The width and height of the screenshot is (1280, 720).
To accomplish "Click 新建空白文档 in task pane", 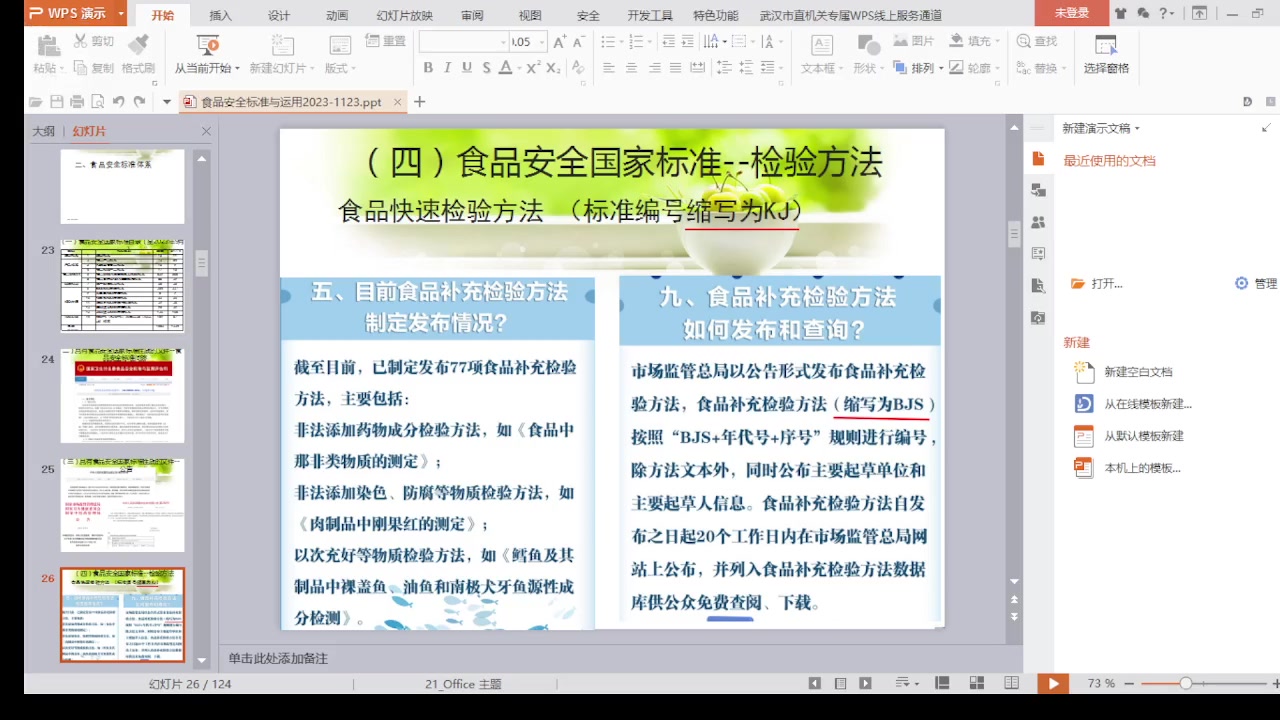I will (x=1138, y=372).
